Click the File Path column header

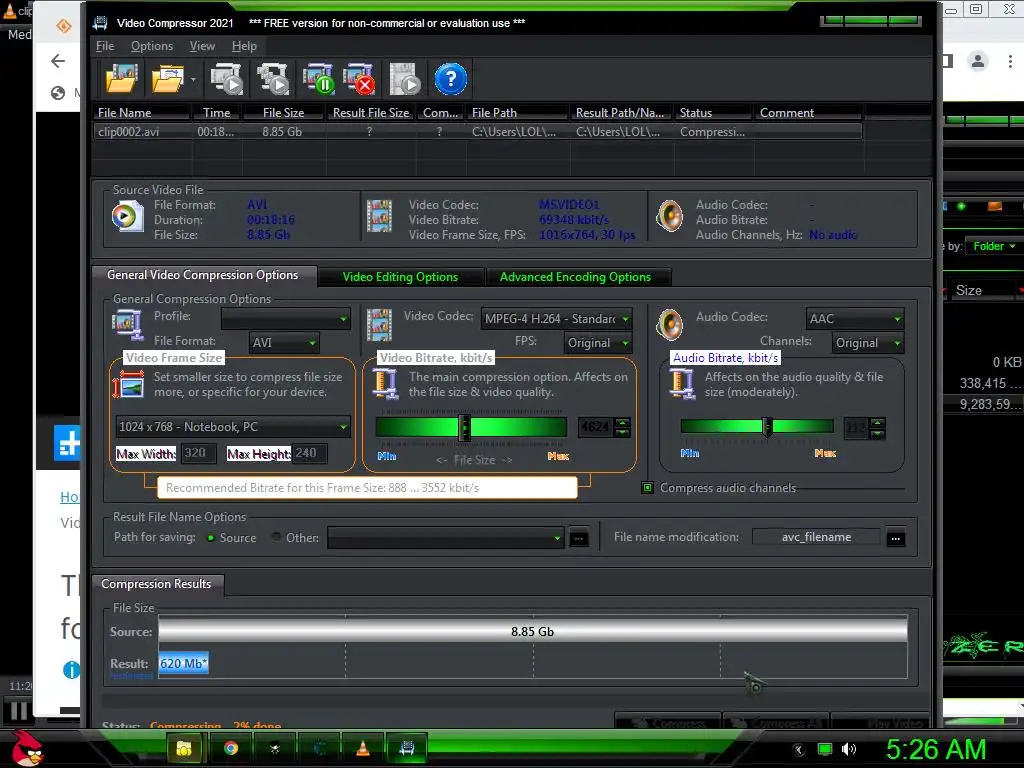click(x=518, y=112)
